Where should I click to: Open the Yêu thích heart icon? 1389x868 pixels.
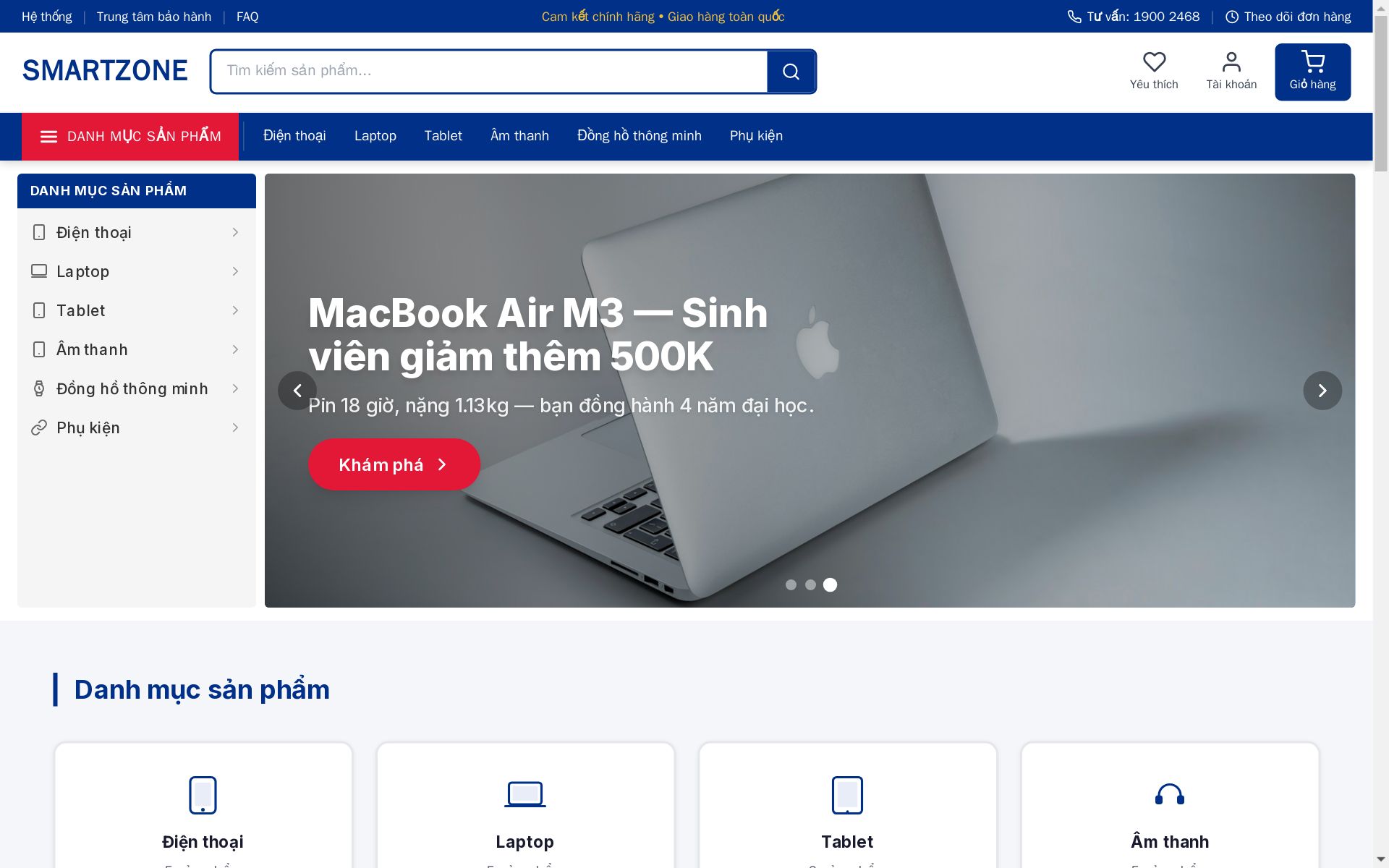click(1154, 62)
